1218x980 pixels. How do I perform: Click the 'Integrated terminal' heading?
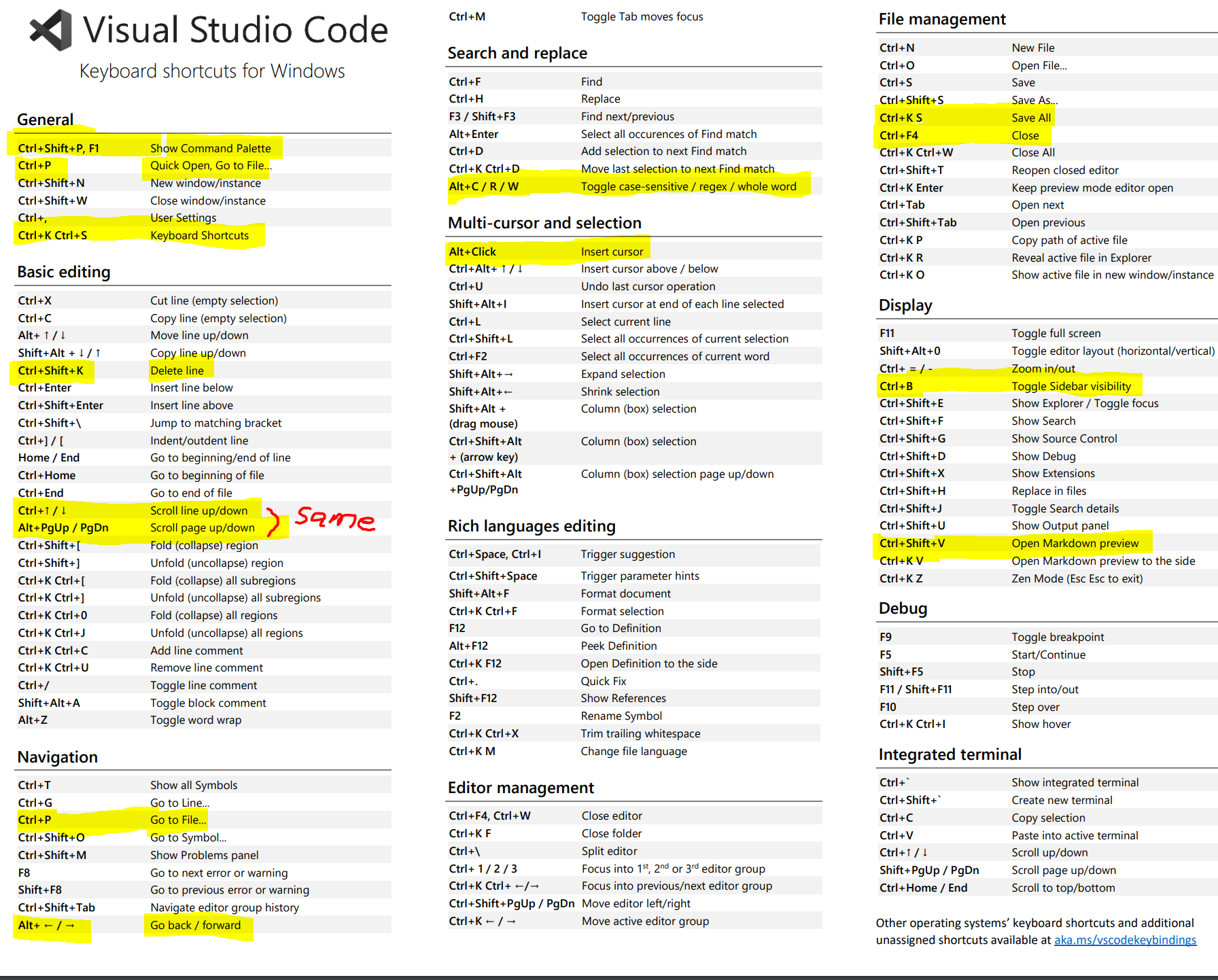point(950,754)
